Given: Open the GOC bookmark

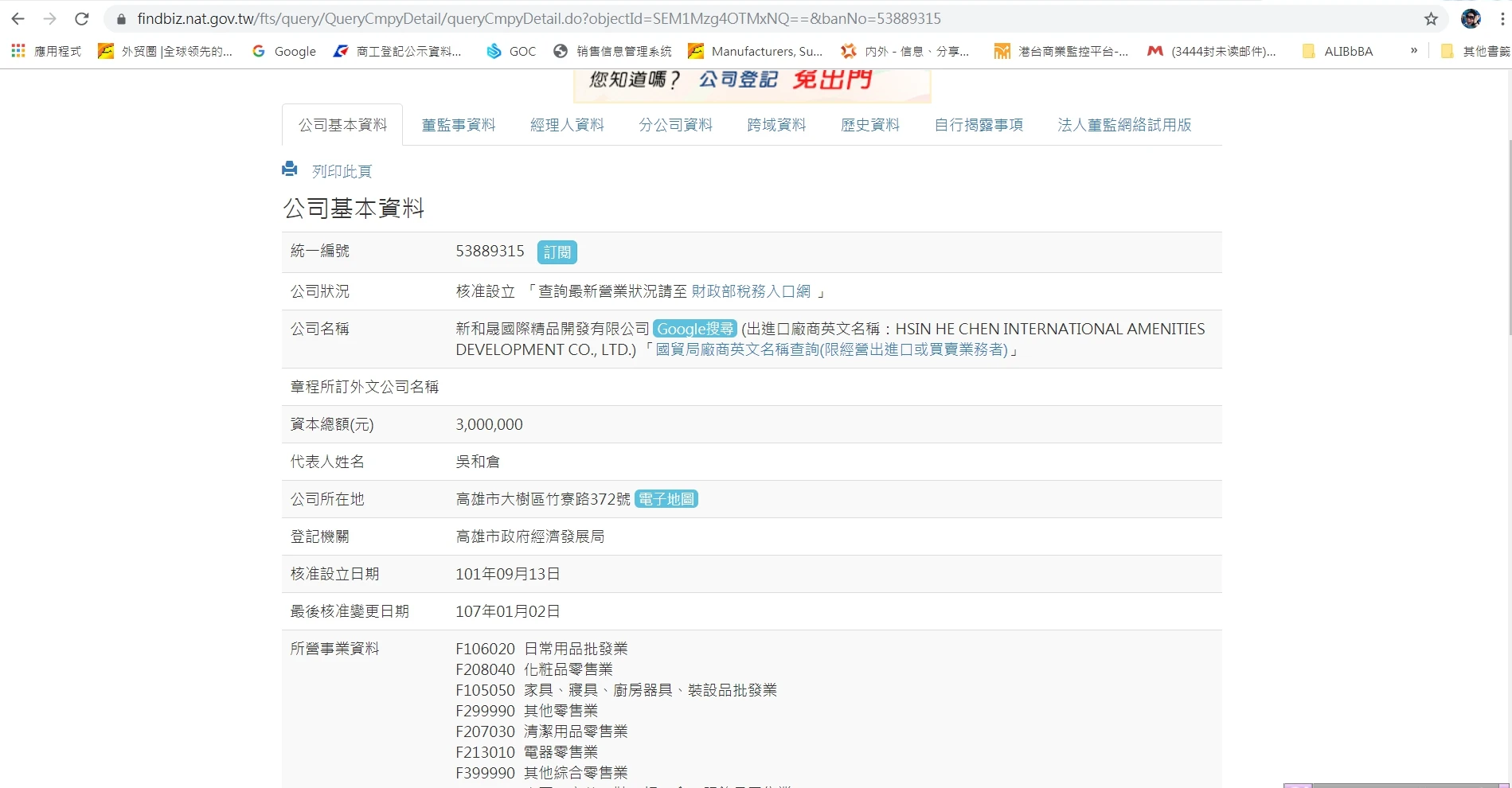Looking at the screenshot, I should tap(511, 51).
